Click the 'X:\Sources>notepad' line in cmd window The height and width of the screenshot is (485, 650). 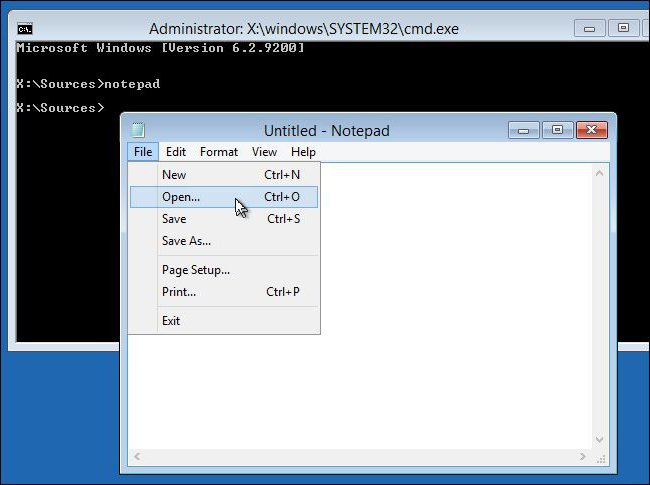point(88,84)
